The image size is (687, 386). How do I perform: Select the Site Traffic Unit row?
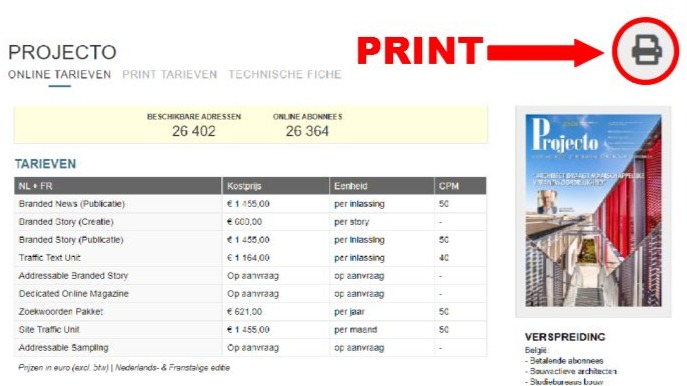(x=250, y=329)
